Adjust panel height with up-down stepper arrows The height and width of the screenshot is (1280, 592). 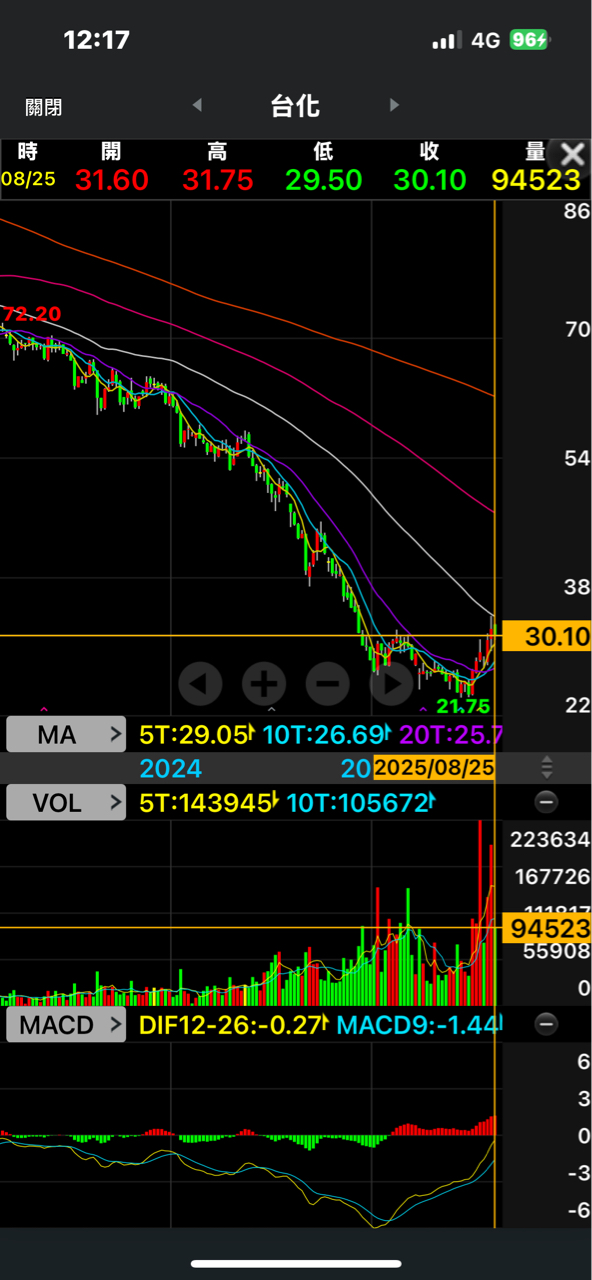(546, 768)
